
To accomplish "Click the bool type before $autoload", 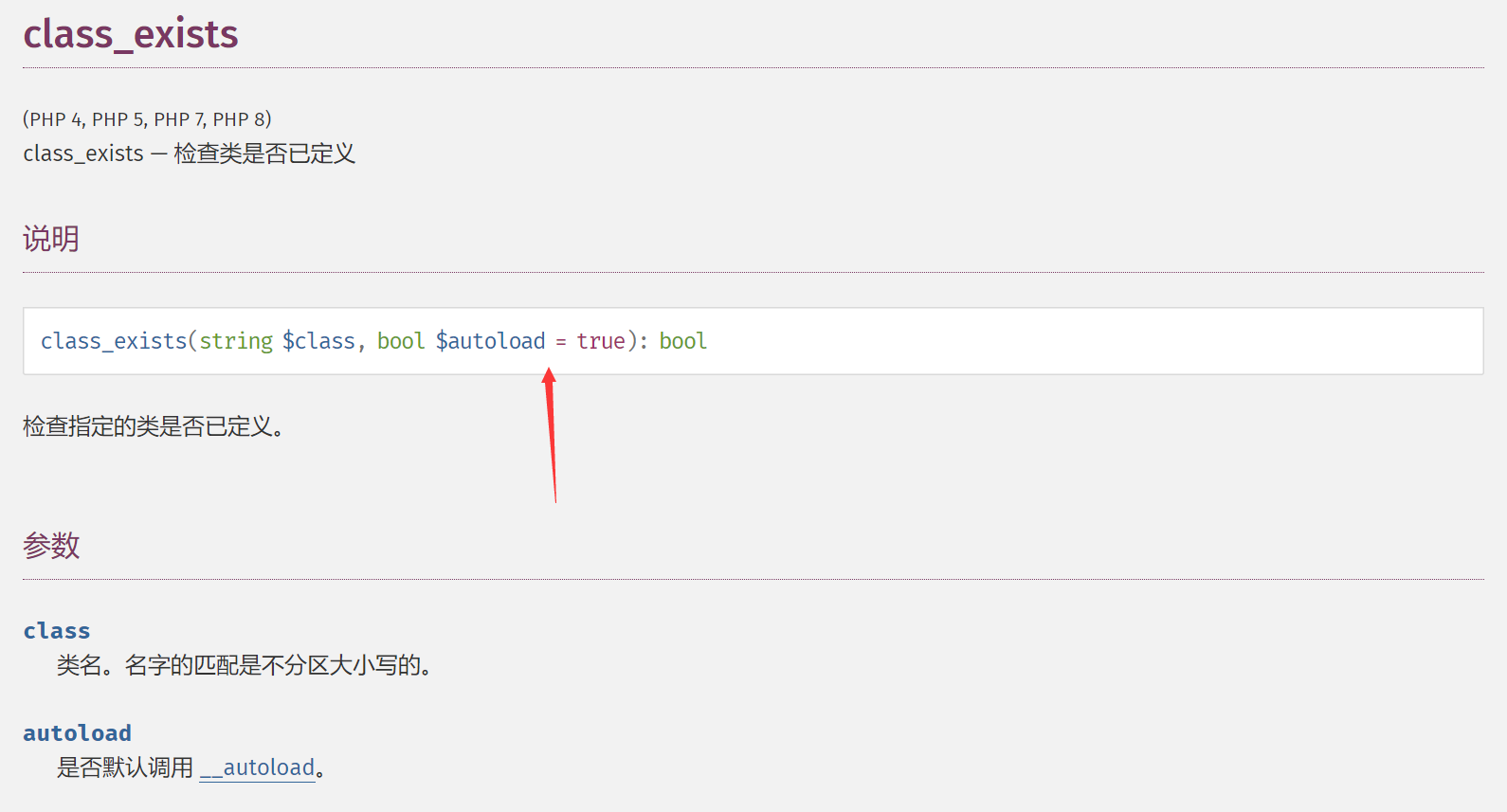I will (x=401, y=341).
